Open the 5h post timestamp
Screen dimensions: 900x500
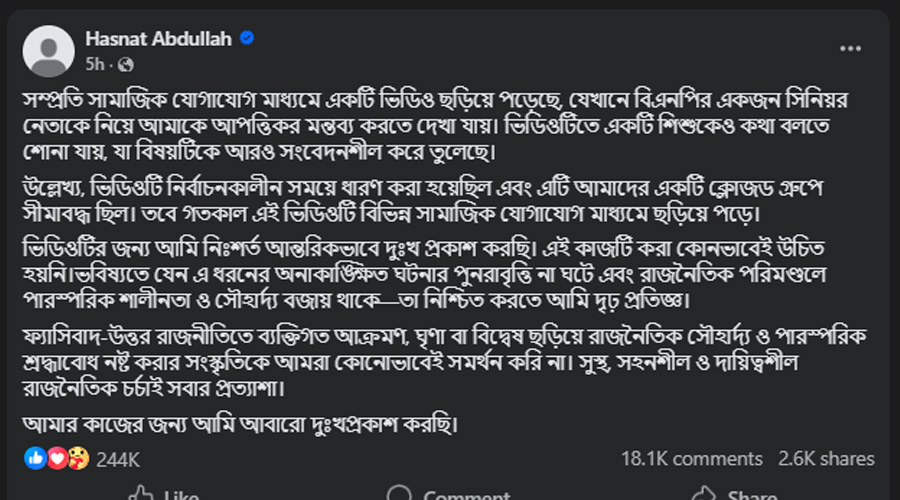(96, 65)
